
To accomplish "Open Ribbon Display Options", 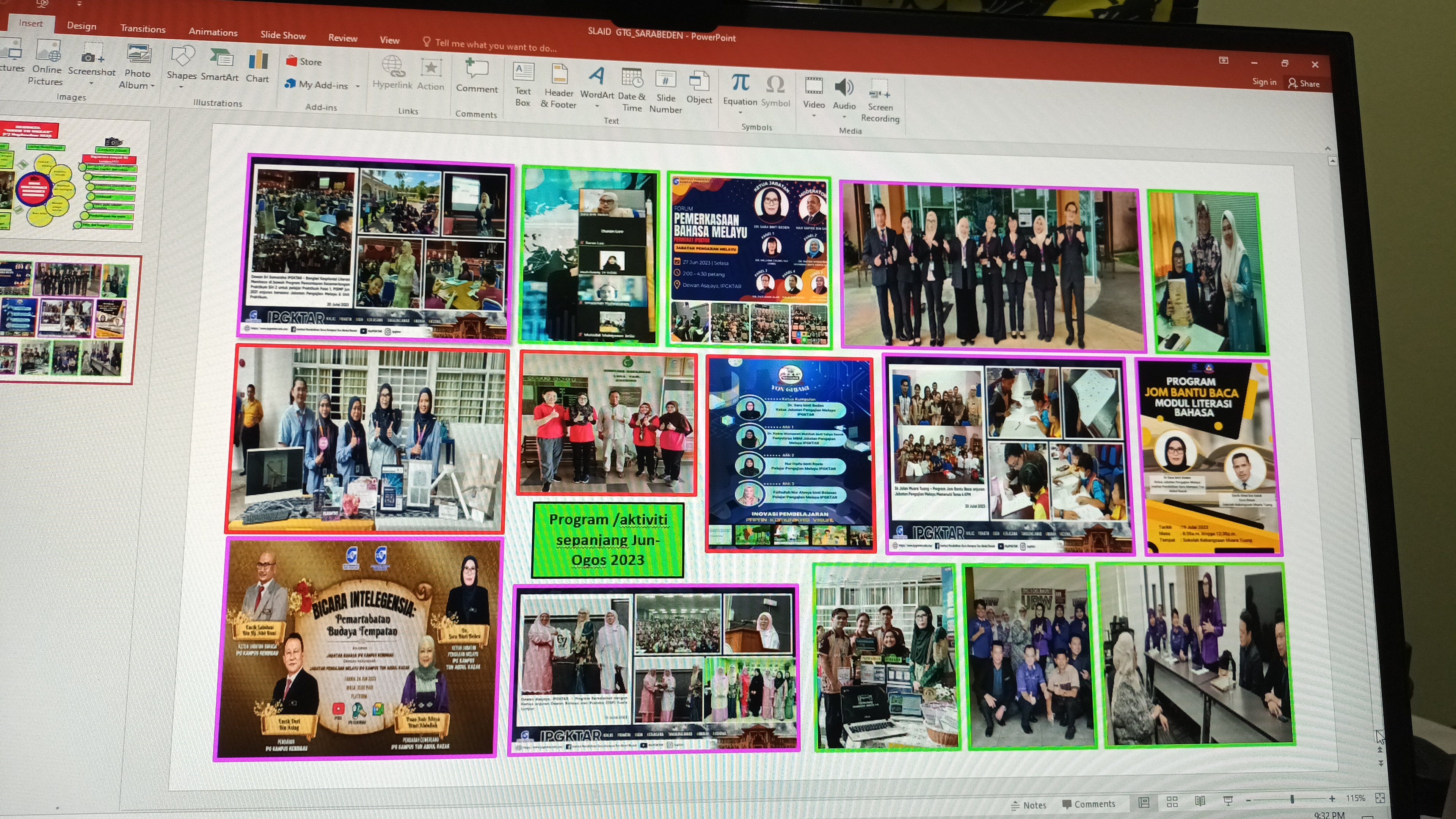I will coord(1224,60).
